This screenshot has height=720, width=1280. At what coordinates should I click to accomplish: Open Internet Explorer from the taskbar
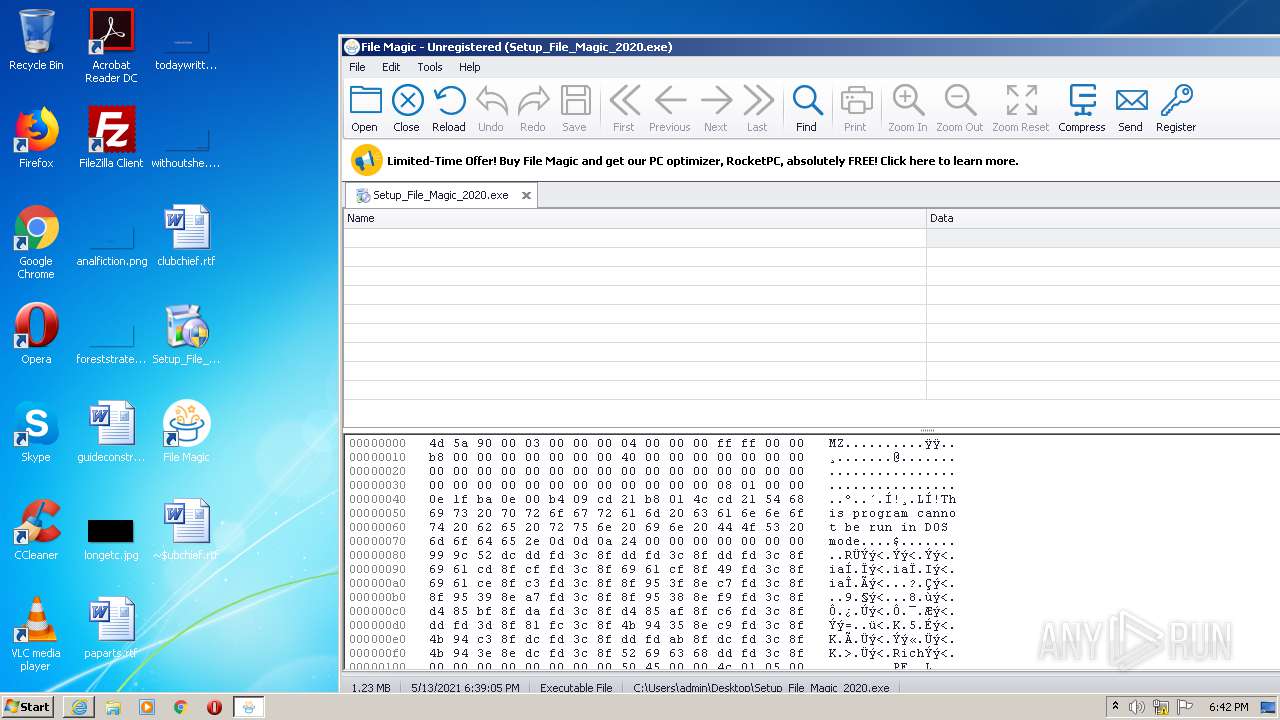79,707
